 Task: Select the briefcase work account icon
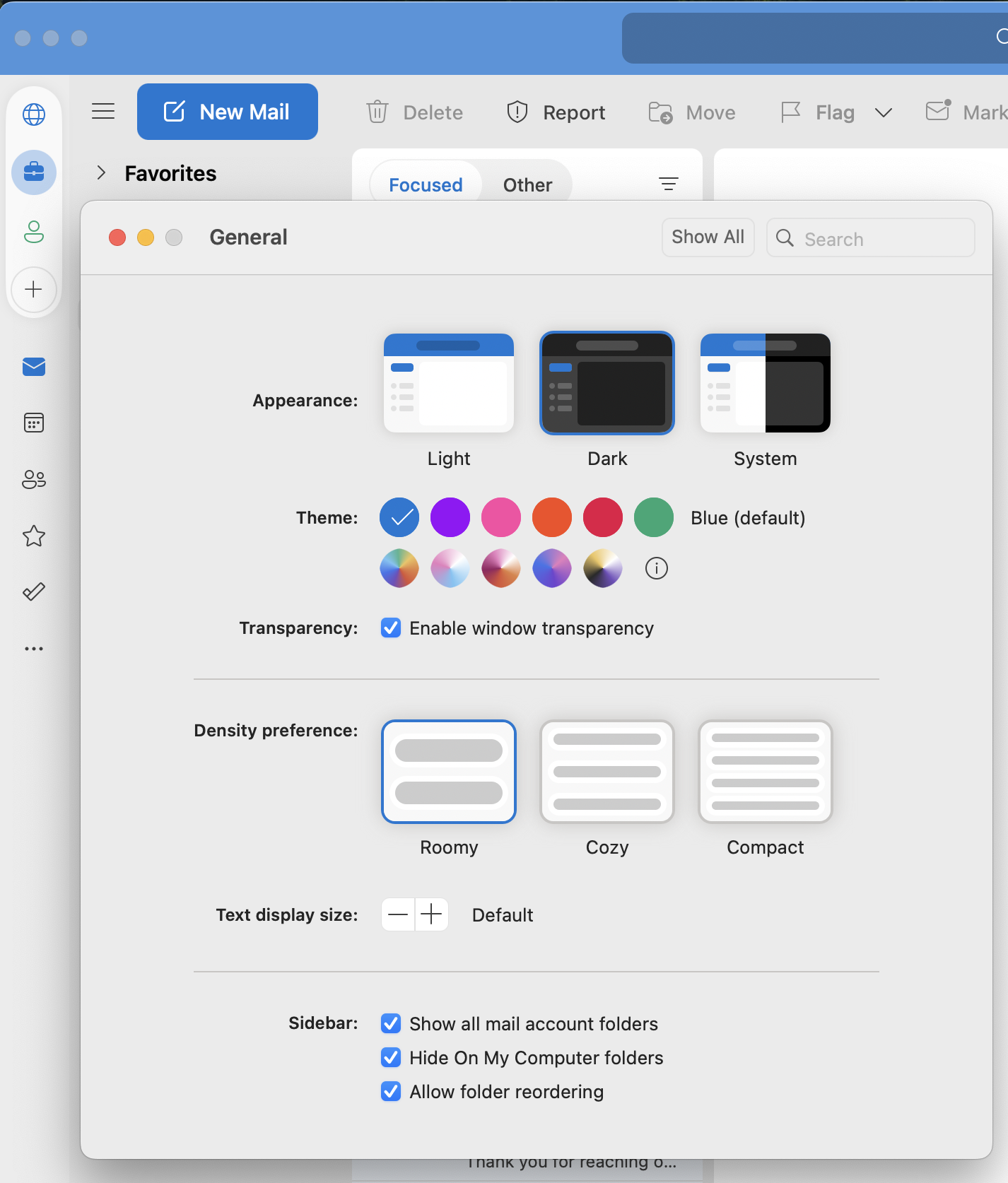[x=34, y=172]
